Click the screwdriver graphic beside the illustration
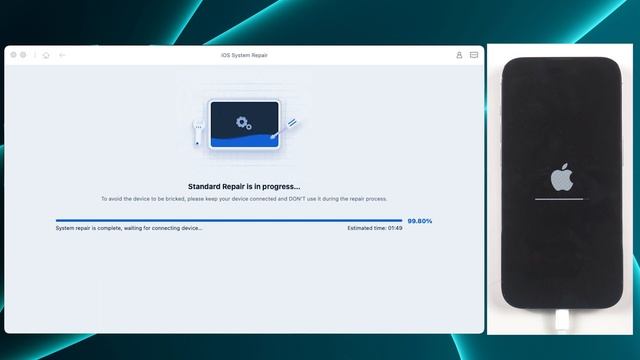The height and width of the screenshot is (360, 640). 285,128
